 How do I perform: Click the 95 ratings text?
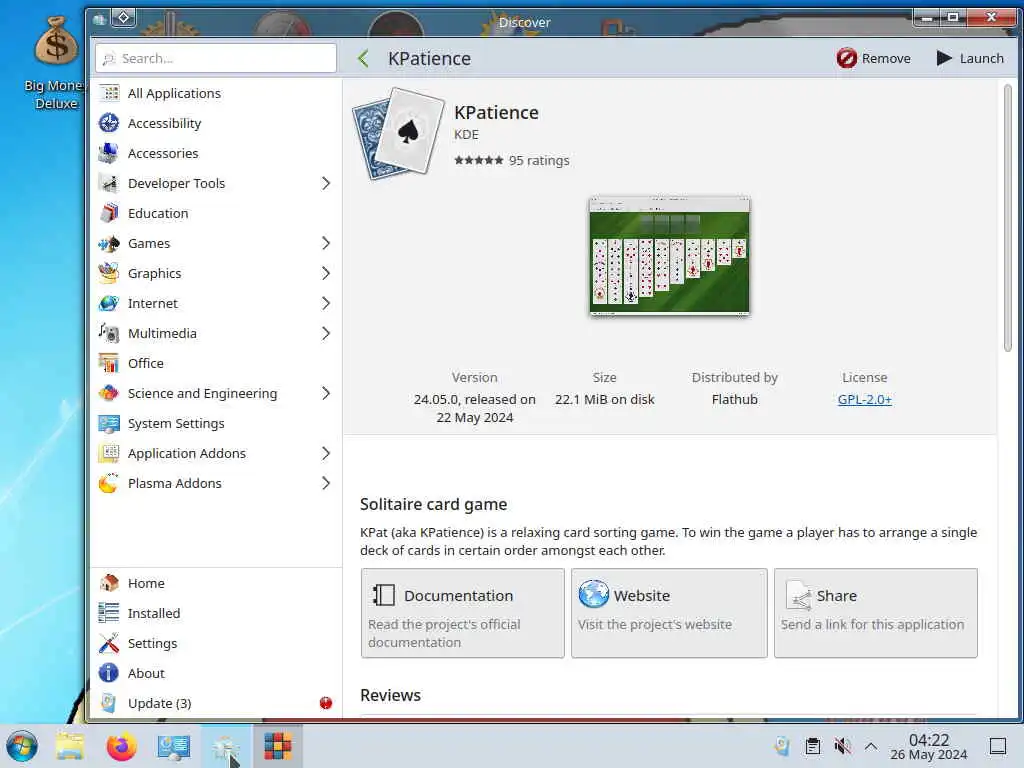(x=539, y=161)
